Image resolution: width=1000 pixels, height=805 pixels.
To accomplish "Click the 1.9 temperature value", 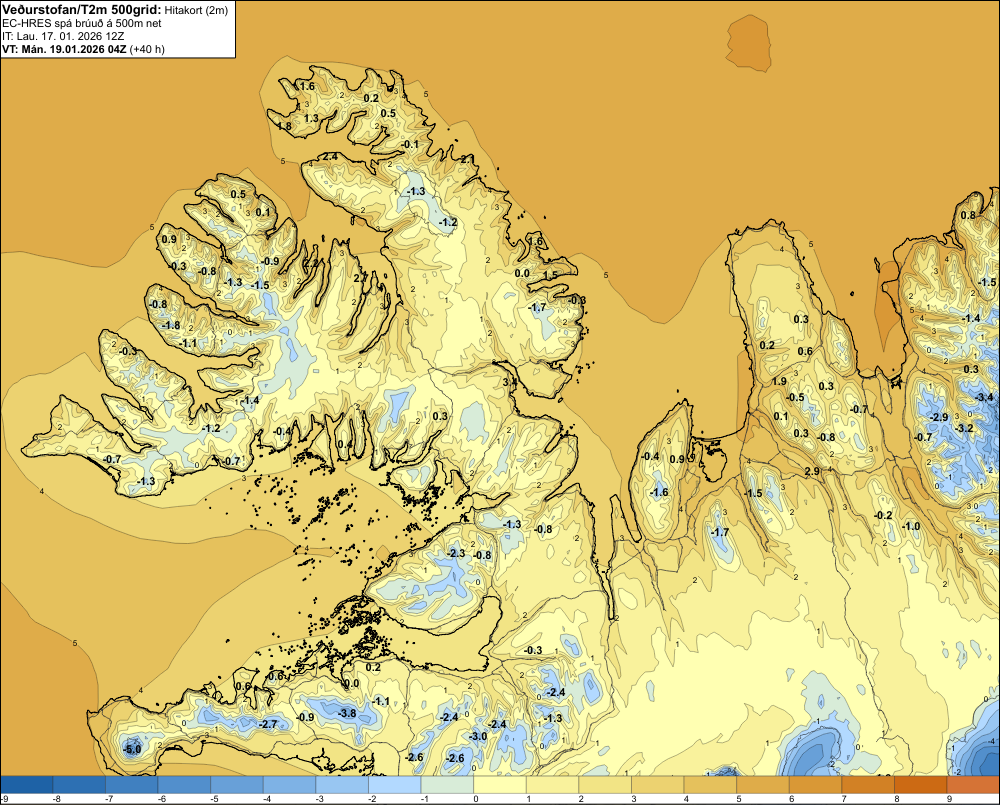I will click(x=779, y=381).
